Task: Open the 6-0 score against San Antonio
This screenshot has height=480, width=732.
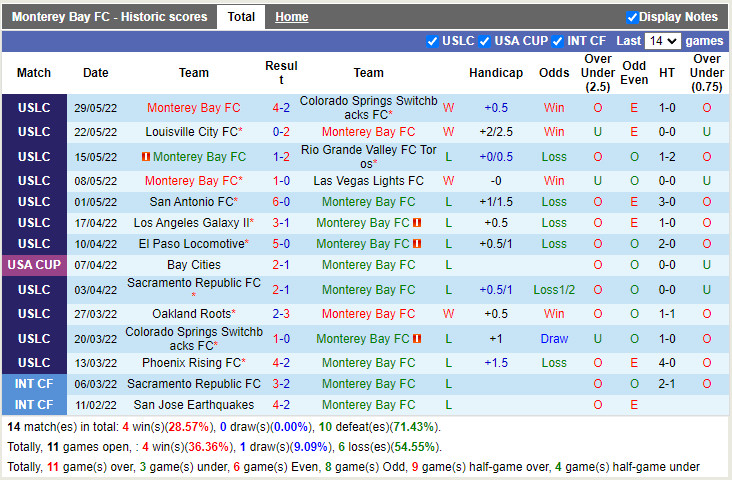Action: 281,202
